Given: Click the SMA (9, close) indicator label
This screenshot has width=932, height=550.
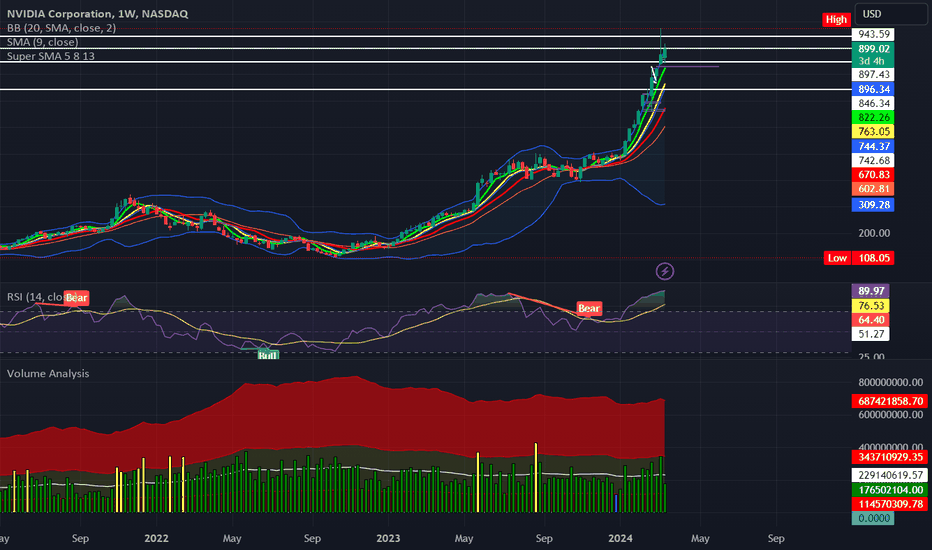Looking at the screenshot, I should (x=42, y=42).
